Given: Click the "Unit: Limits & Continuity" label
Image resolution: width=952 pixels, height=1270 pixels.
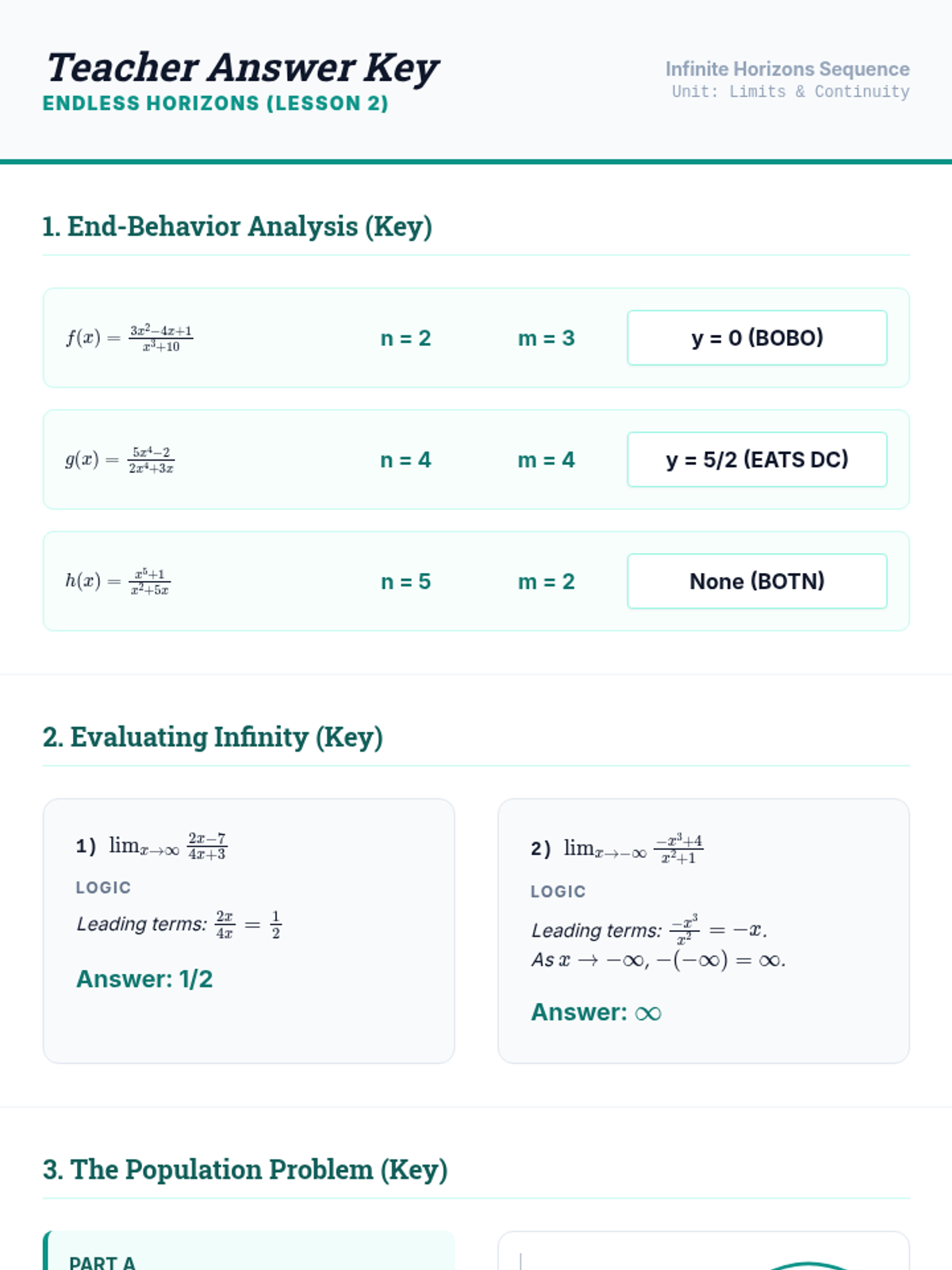Looking at the screenshot, I should tap(790, 91).
